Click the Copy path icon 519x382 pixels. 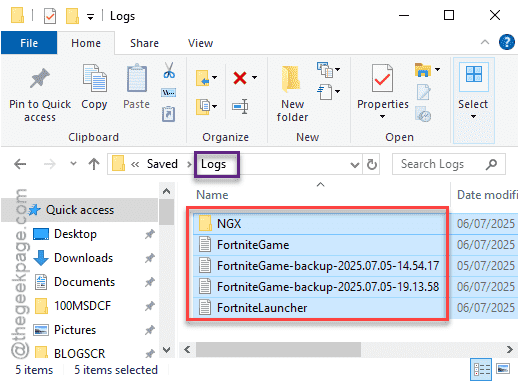(x=169, y=93)
